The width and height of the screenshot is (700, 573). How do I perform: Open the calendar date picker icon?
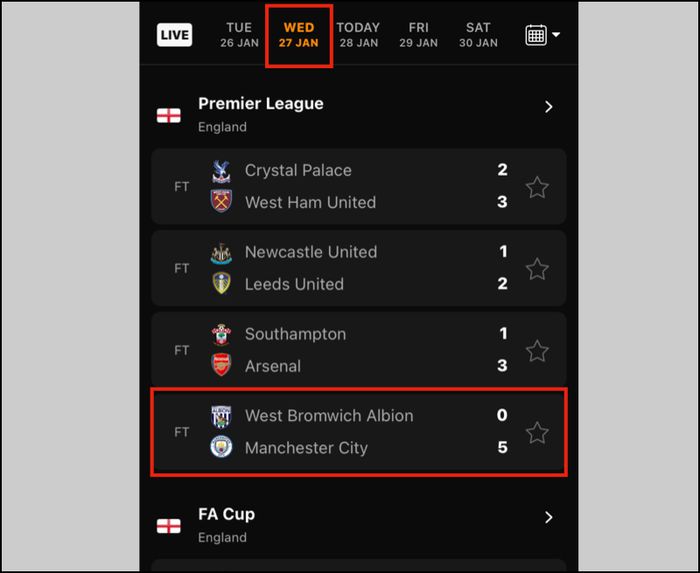(x=536, y=35)
